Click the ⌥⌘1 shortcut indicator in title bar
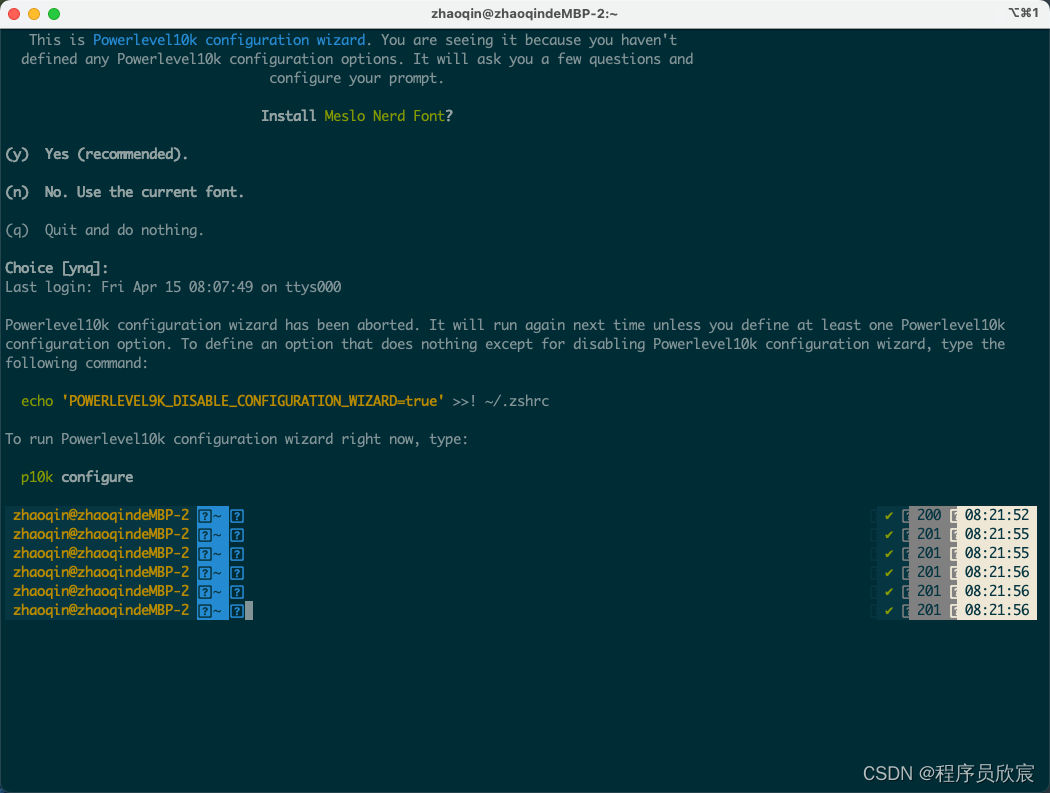Viewport: 1050px width, 793px height. (x=1023, y=13)
